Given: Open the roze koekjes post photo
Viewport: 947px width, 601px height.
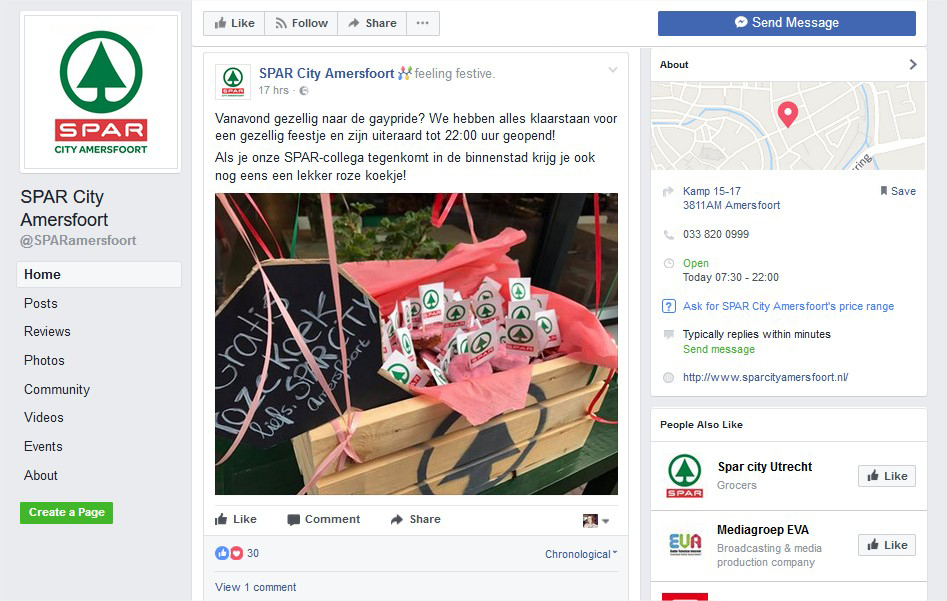Looking at the screenshot, I should [416, 344].
